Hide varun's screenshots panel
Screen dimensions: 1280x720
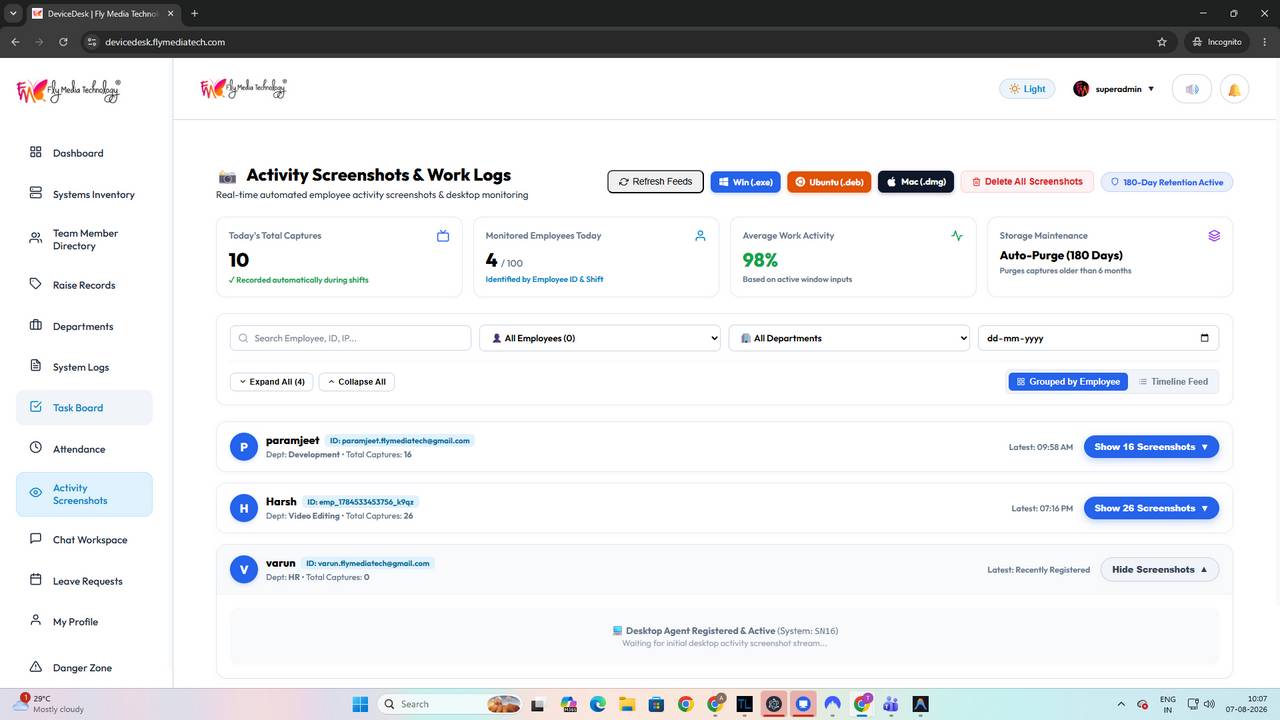point(1160,569)
